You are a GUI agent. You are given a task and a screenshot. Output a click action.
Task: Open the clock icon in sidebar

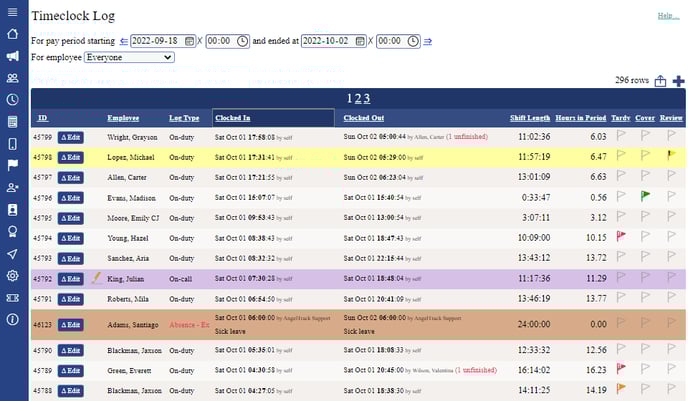pos(13,100)
